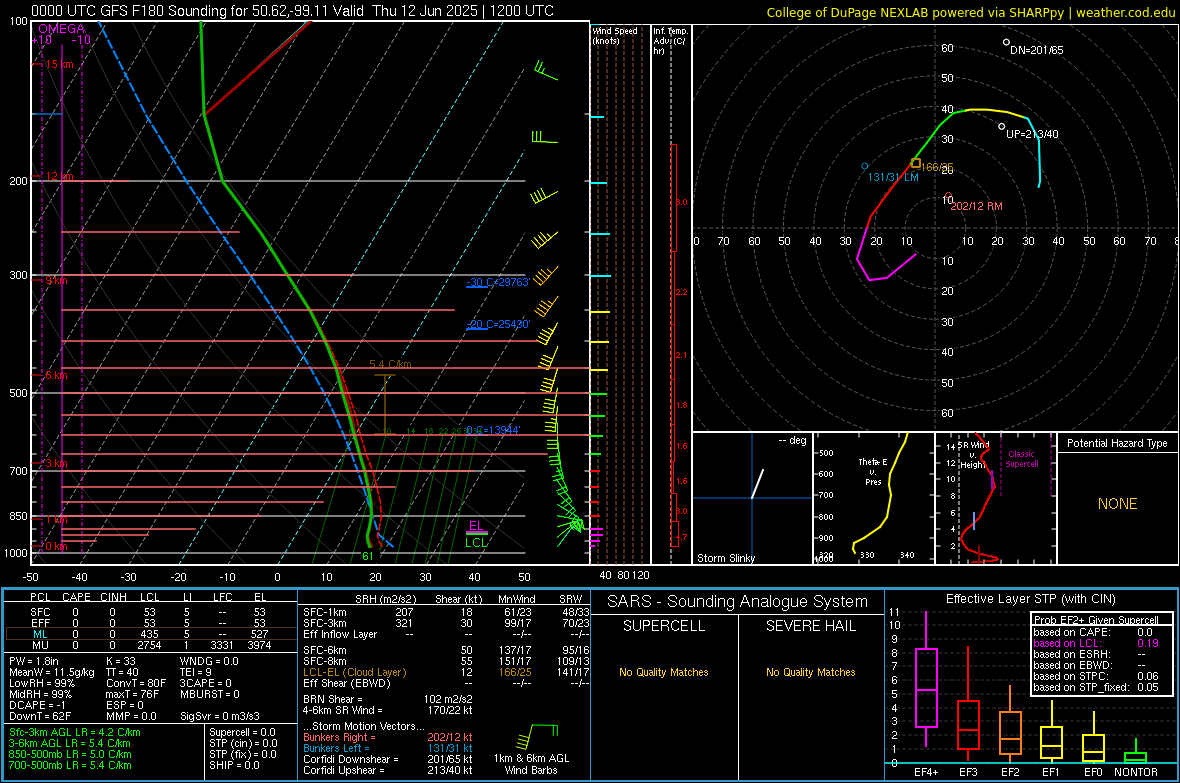Click the Classic Supercell label
Screen dimensions: 1180x783
coord(1022,459)
